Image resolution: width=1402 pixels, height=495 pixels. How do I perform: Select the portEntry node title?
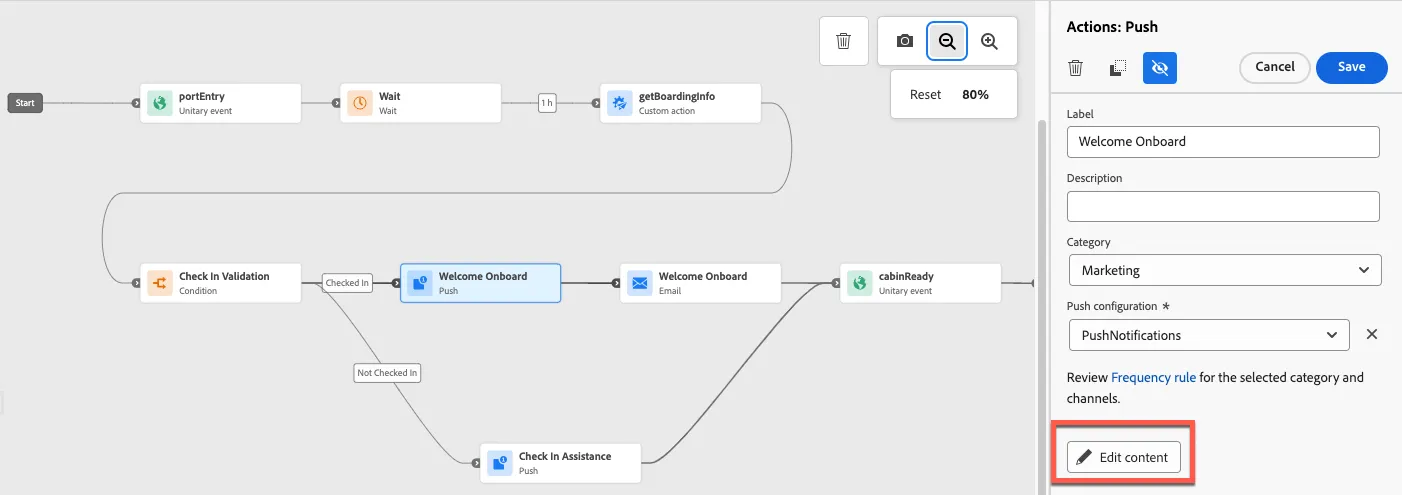coord(201,97)
